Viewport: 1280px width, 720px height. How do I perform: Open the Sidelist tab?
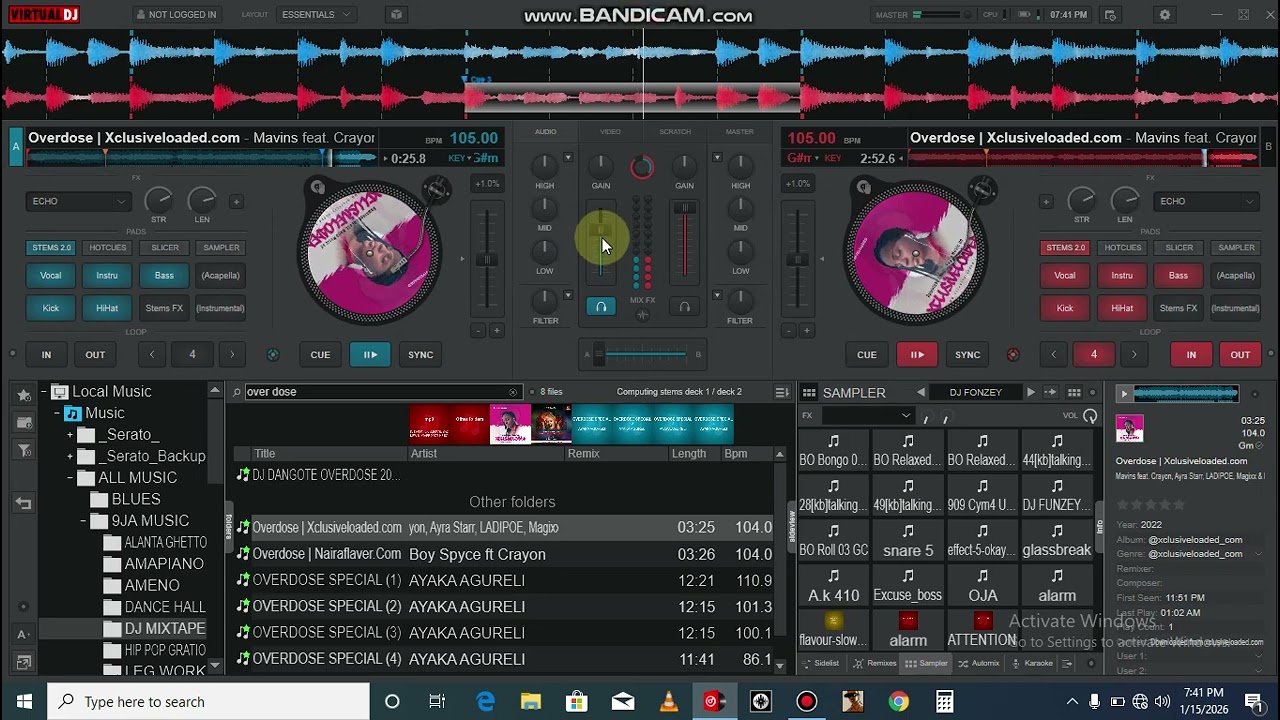pos(821,663)
